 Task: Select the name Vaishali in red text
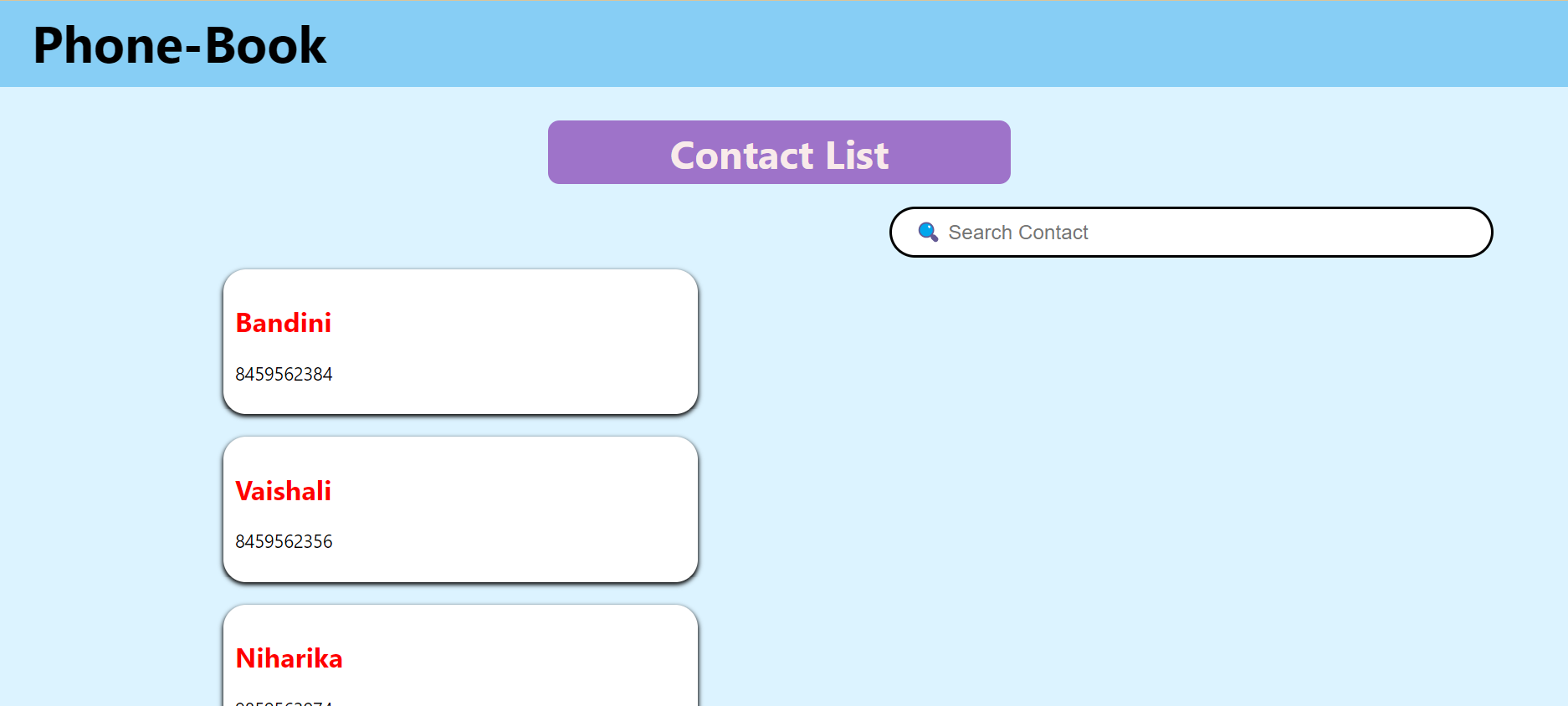tap(283, 491)
